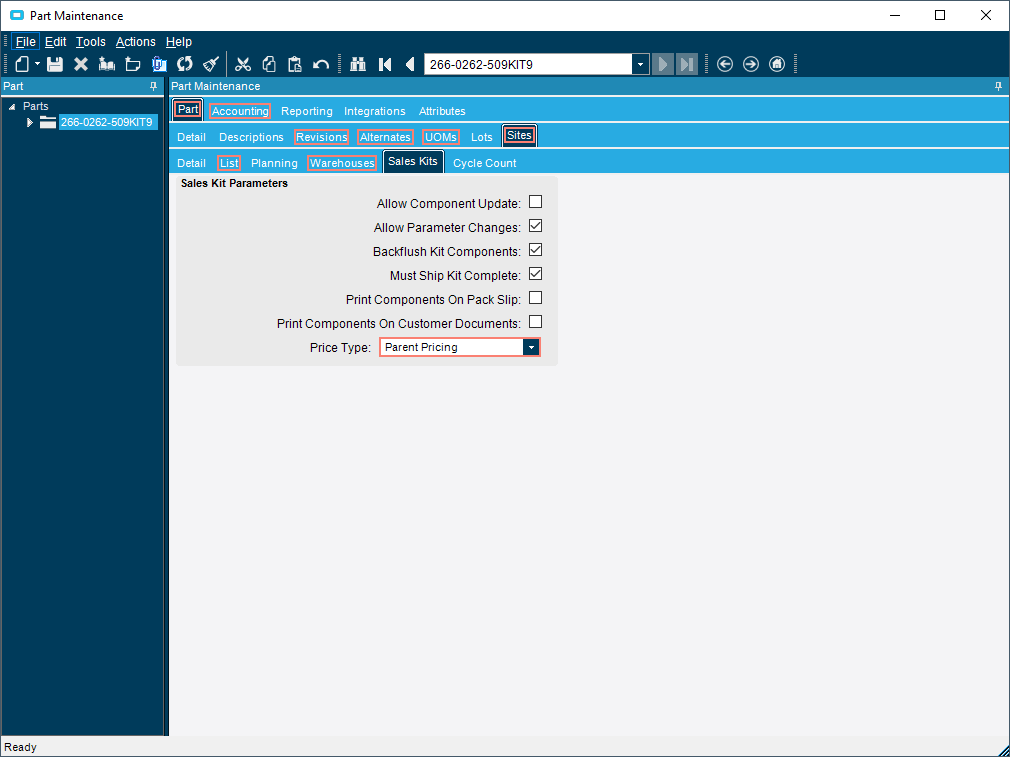Screen dimensions: 1010x757
Task: Open the New icon's dropdown arrow
Action: [x=37, y=64]
